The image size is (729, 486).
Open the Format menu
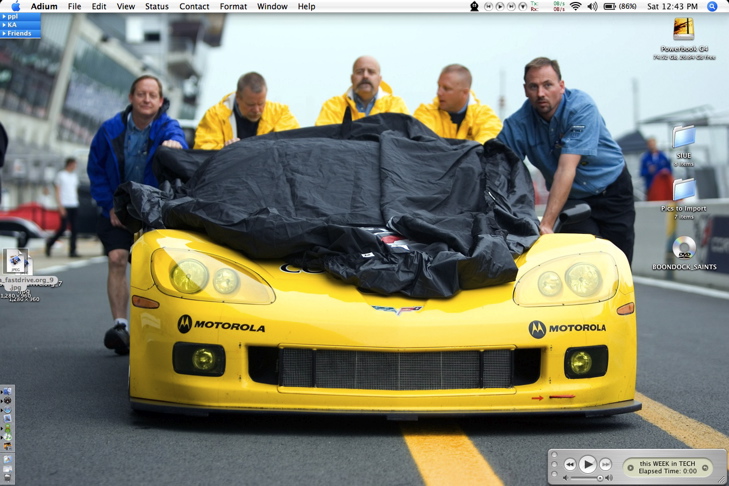click(x=233, y=7)
